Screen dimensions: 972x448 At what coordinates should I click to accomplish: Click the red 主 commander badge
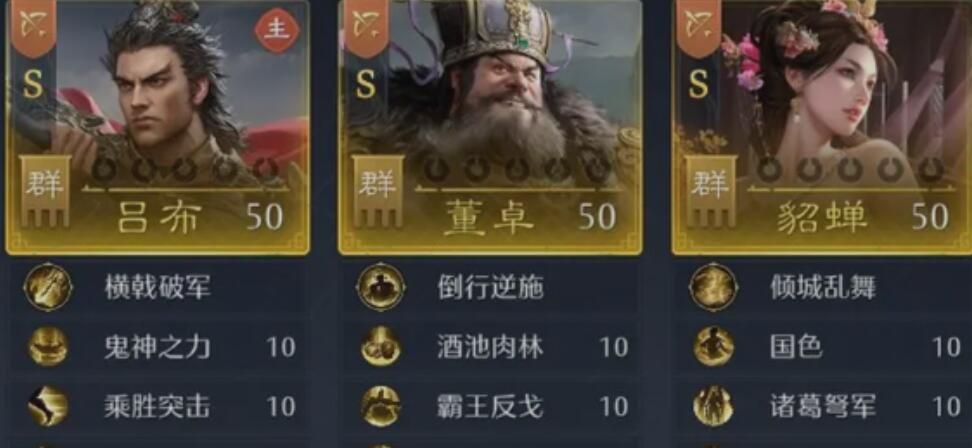pyautogui.click(x=277, y=30)
